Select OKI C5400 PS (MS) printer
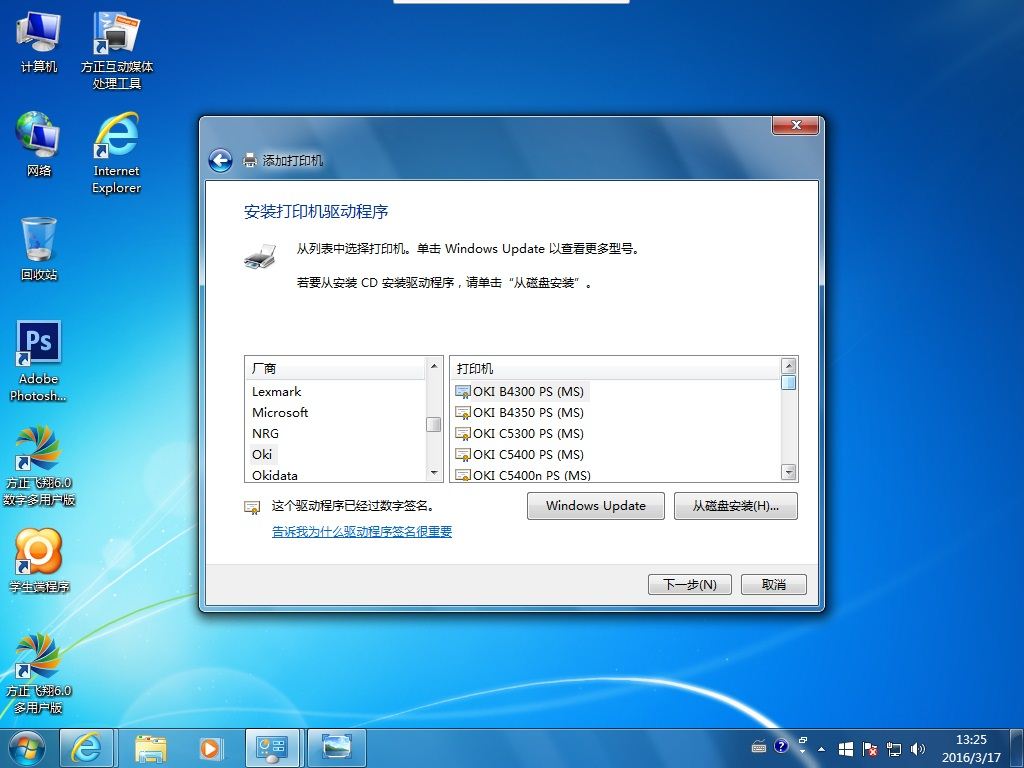 point(528,455)
